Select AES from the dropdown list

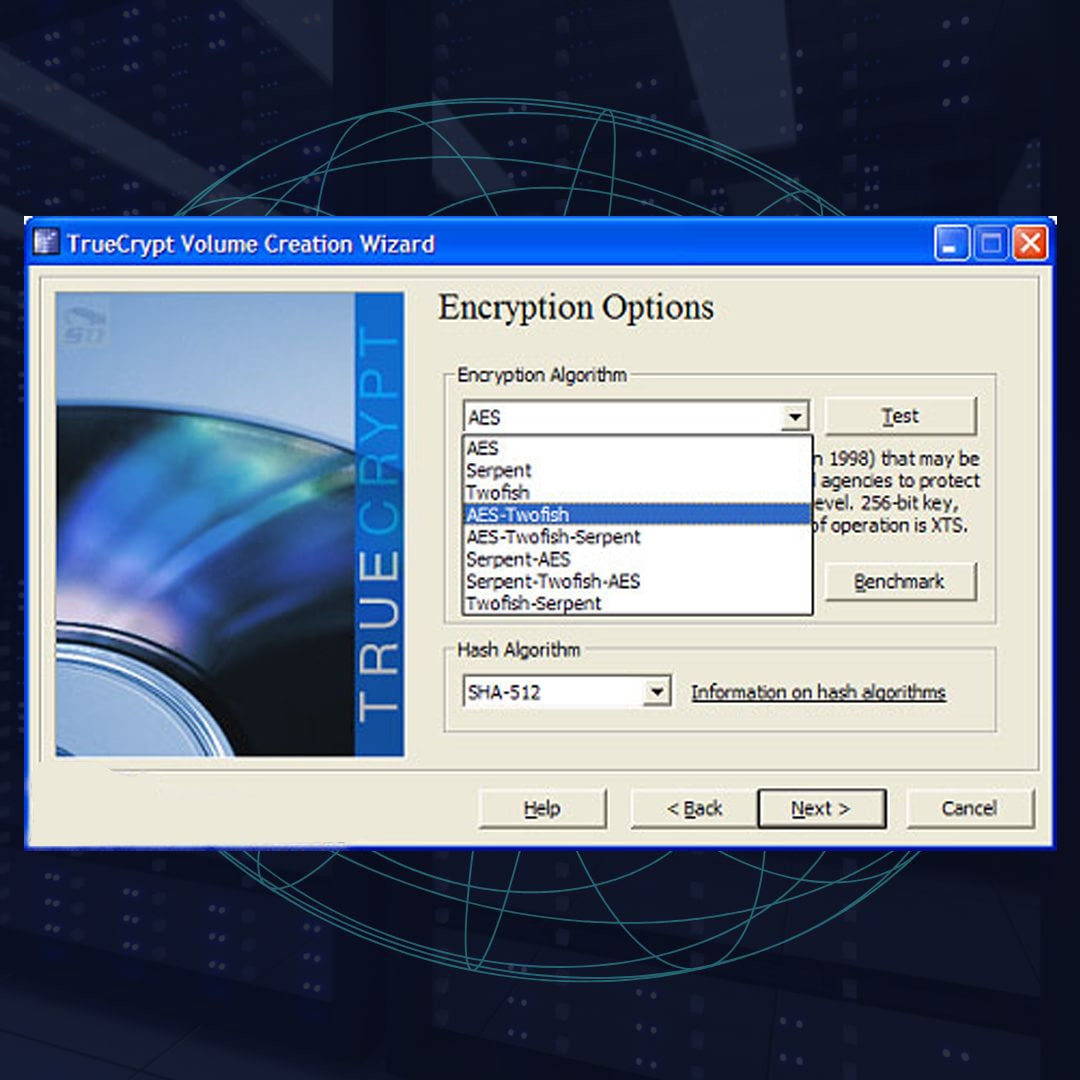click(x=483, y=449)
